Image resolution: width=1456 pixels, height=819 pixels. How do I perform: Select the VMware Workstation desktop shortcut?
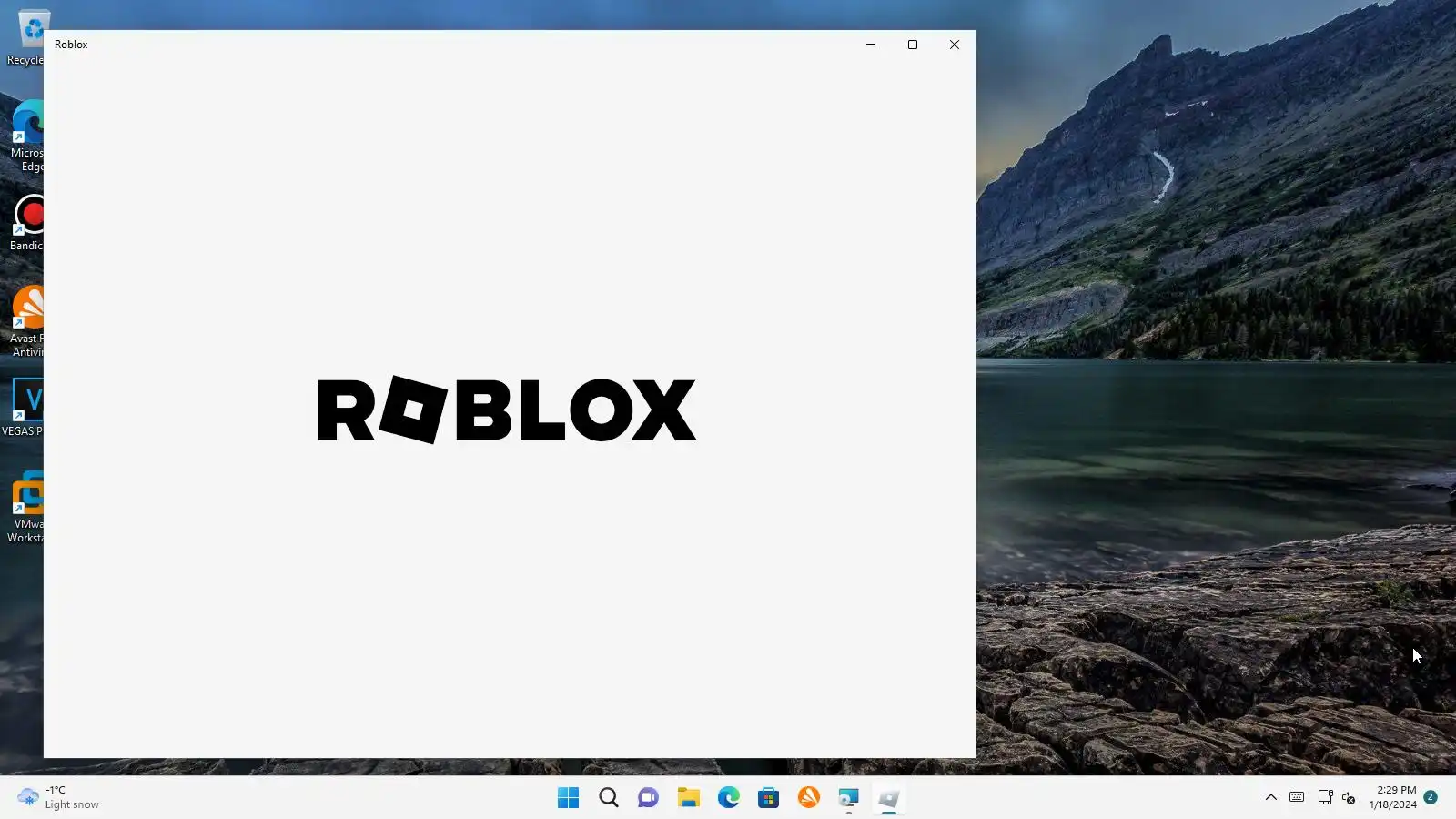(25, 507)
